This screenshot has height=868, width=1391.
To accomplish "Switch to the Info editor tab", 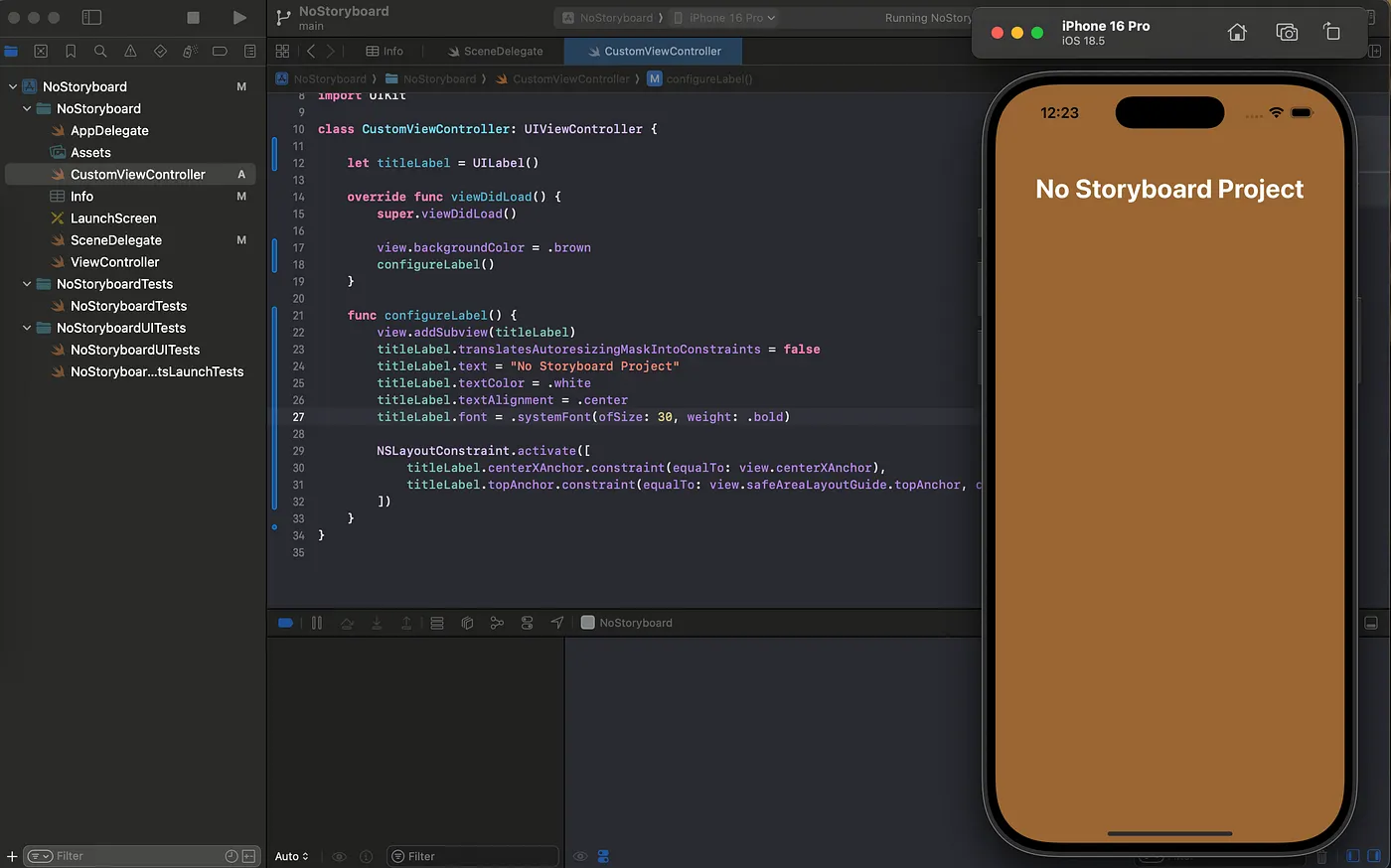I will pyautogui.click(x=385, y=51).
